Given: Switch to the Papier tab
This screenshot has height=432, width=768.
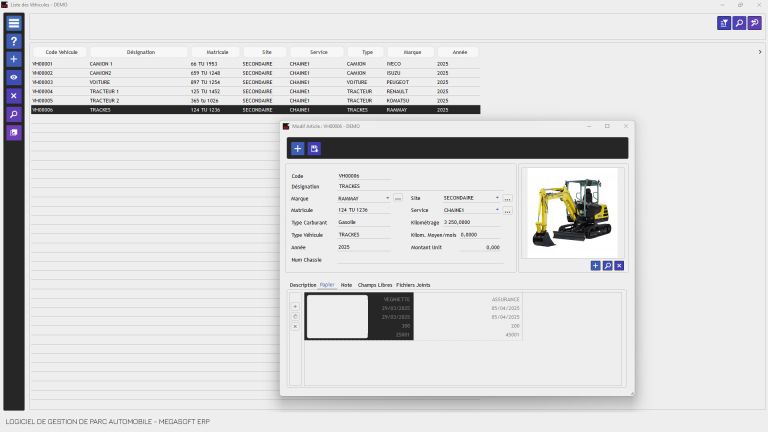Looking at the screenshot, I should (327, 285).
